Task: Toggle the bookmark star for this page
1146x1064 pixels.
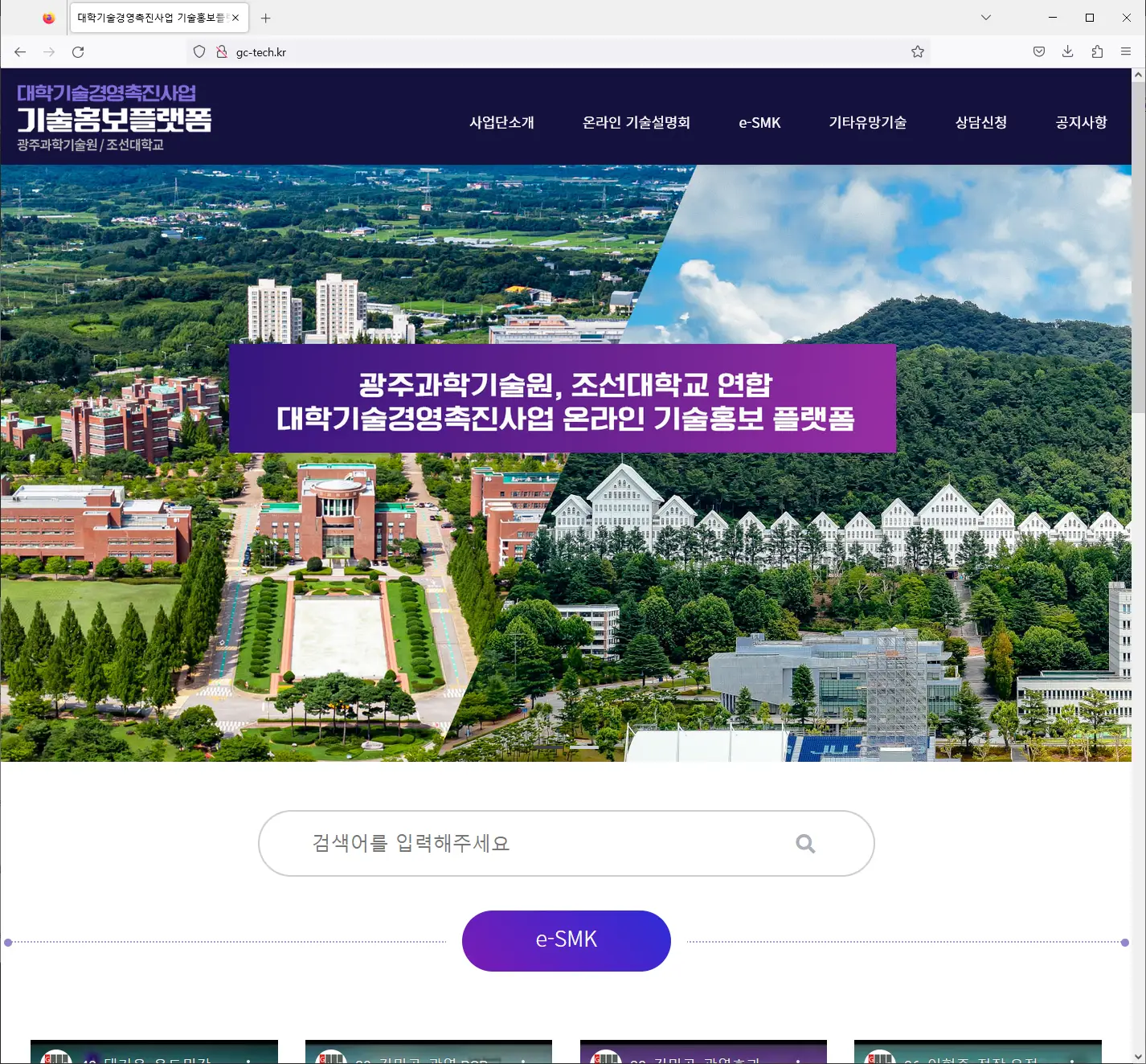Action: pos(916,51)
